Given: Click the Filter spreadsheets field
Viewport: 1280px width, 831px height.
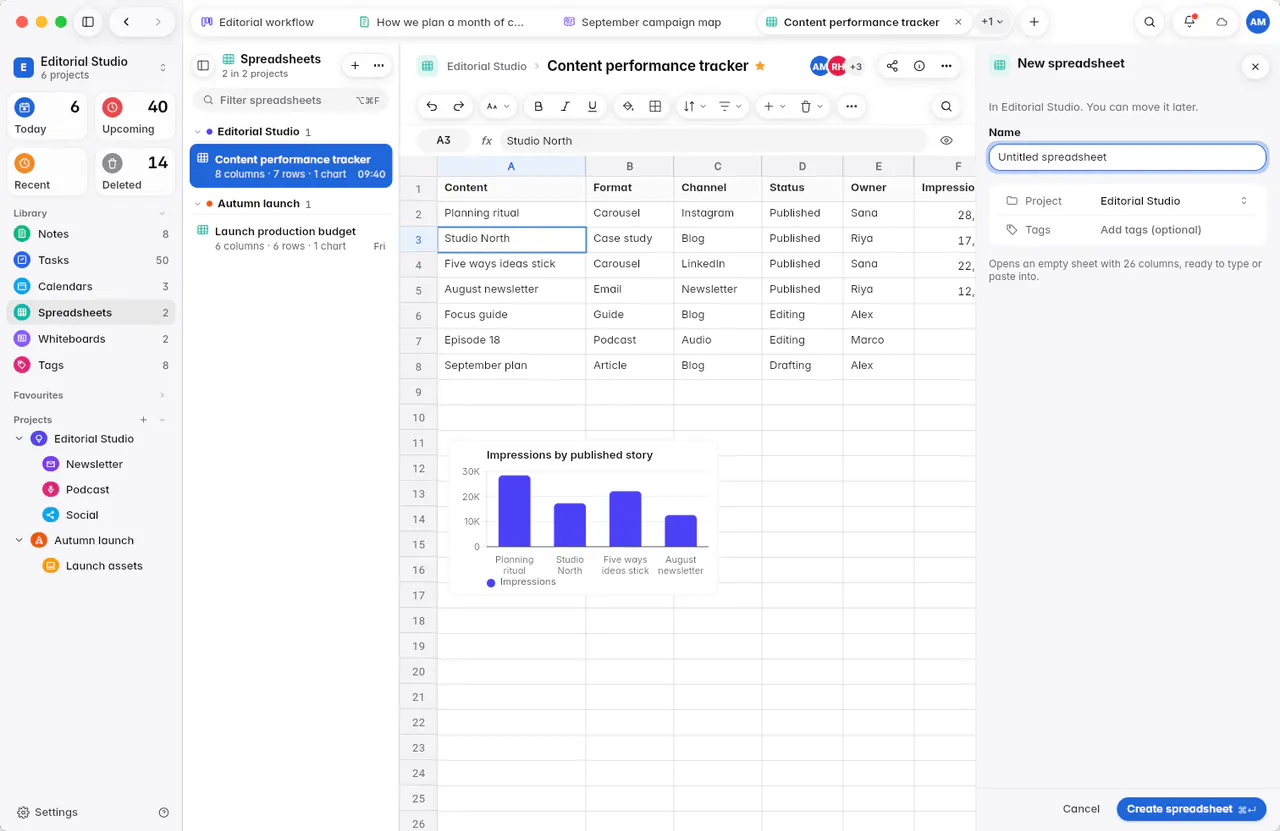Looking at the screenshot, I should (290, 100).
